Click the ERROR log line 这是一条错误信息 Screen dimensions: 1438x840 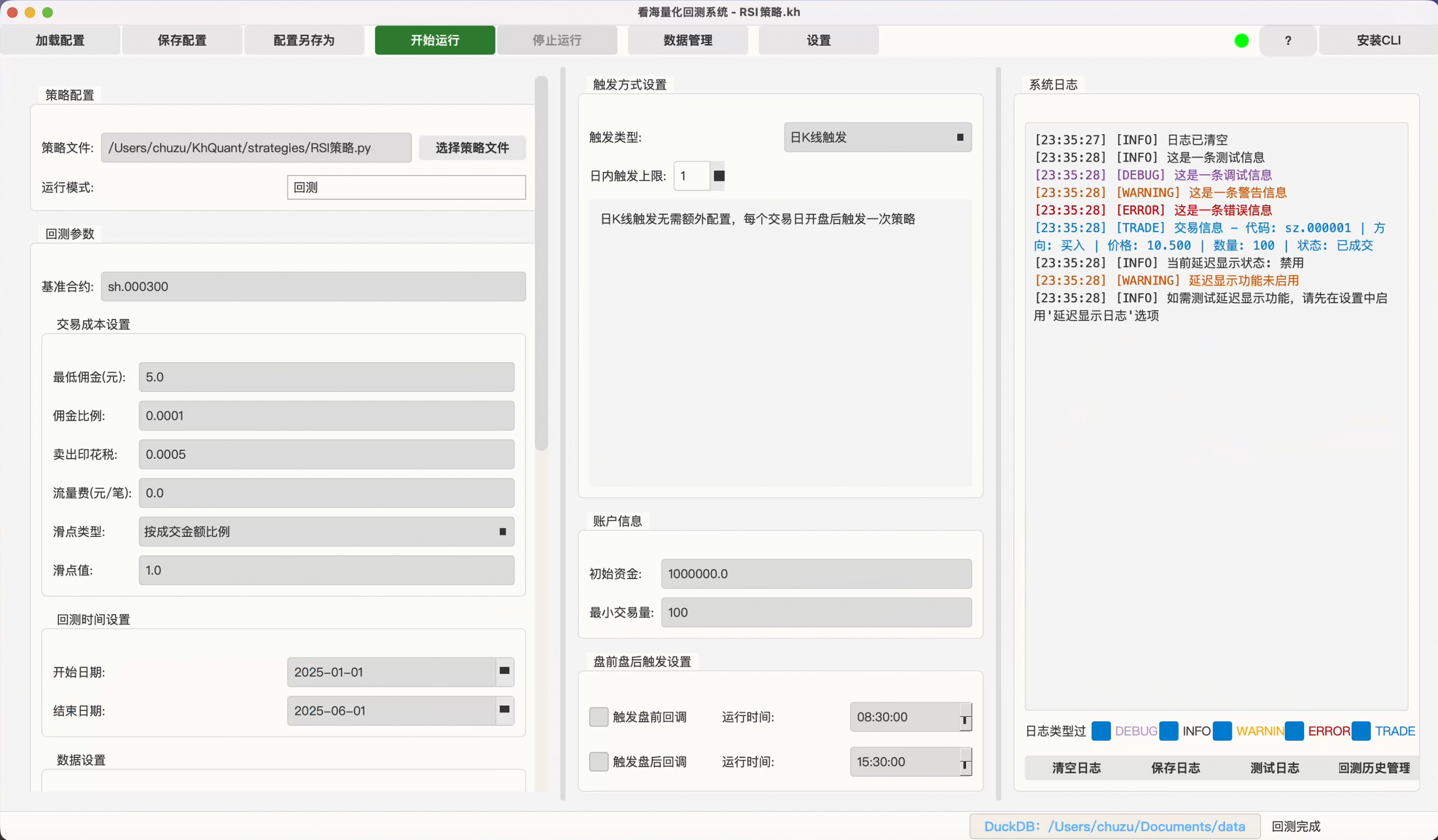click(x=1153, y=210)
